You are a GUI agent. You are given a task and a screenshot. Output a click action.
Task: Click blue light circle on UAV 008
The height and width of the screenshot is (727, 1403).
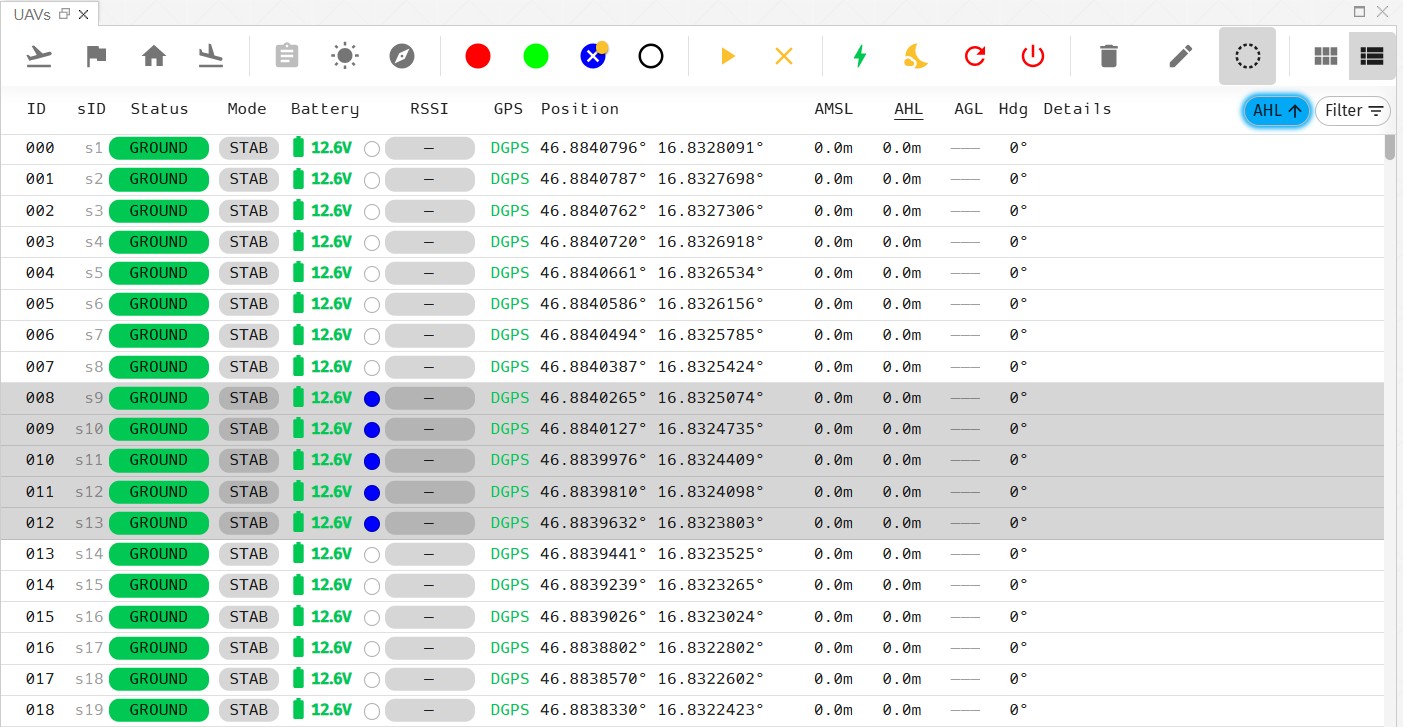[x=372, y=399]
